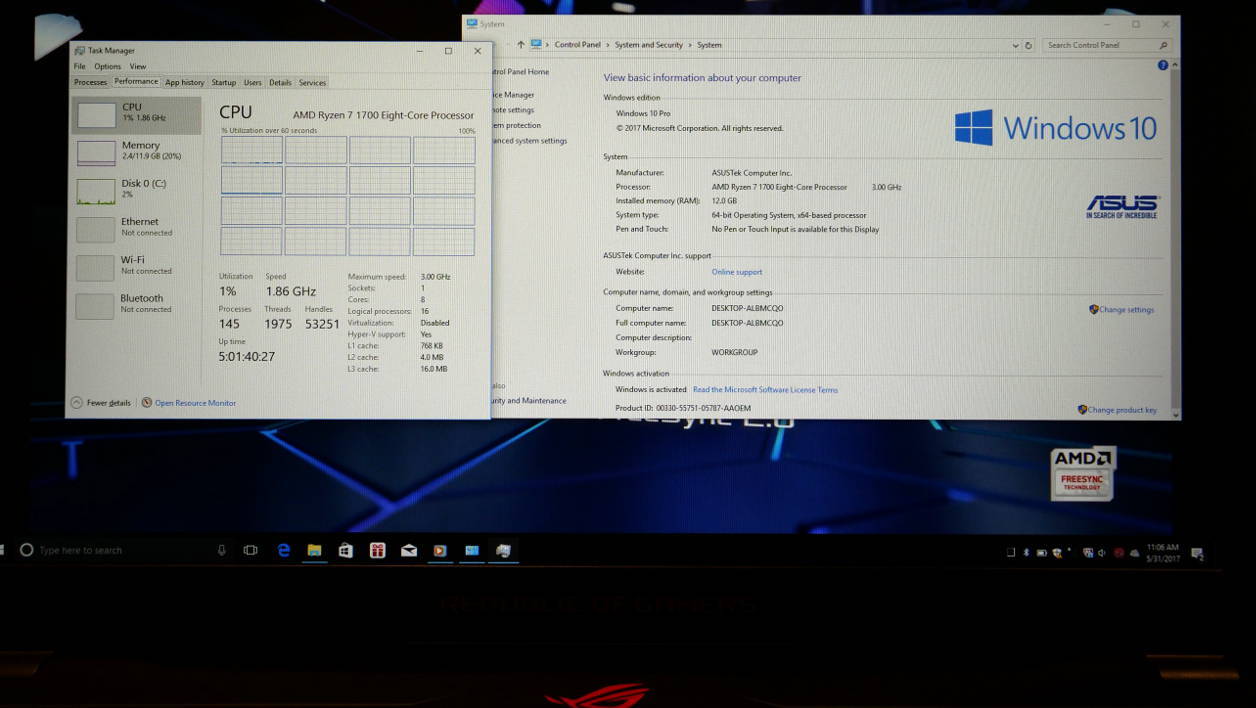This screenshot has width=1256, height=708.
Task: Select Wi-Fi in Task Manager sidebar
Action: tap(136, 266)
